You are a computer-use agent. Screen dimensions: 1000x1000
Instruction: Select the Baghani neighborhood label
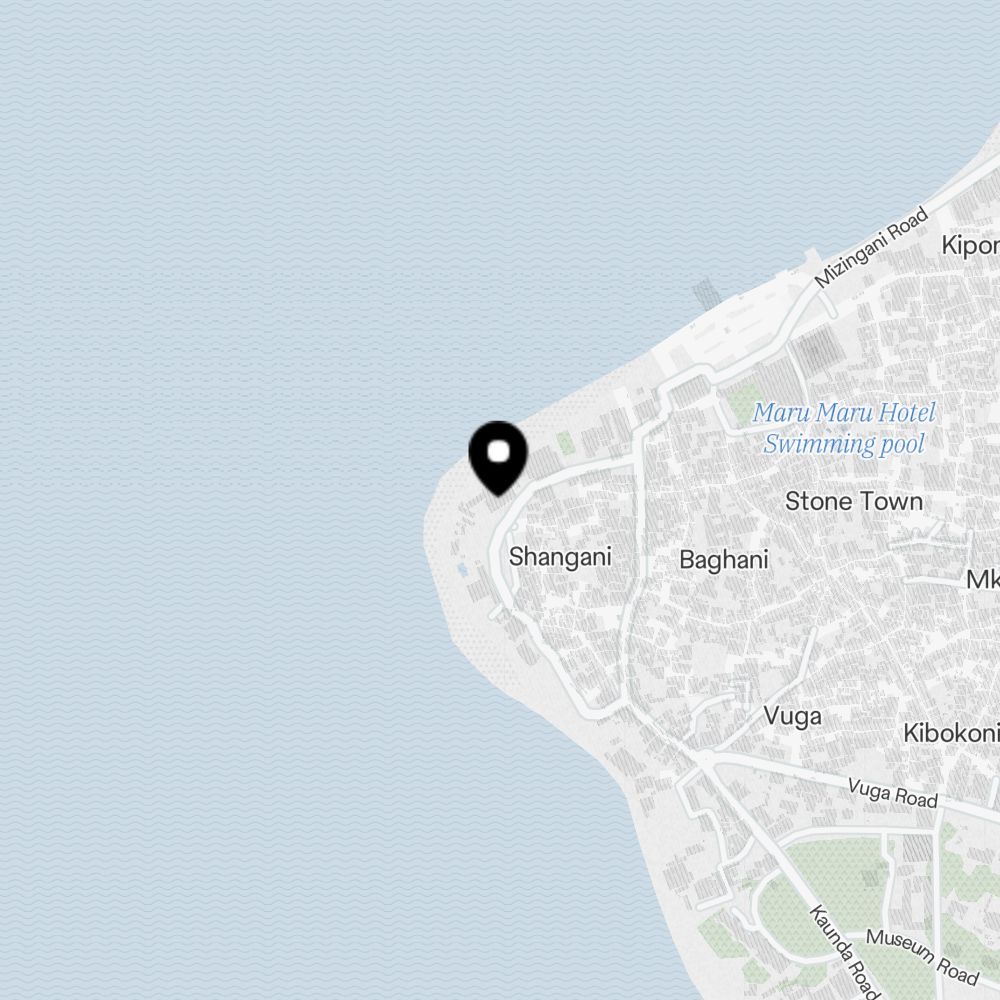point(724,560)
